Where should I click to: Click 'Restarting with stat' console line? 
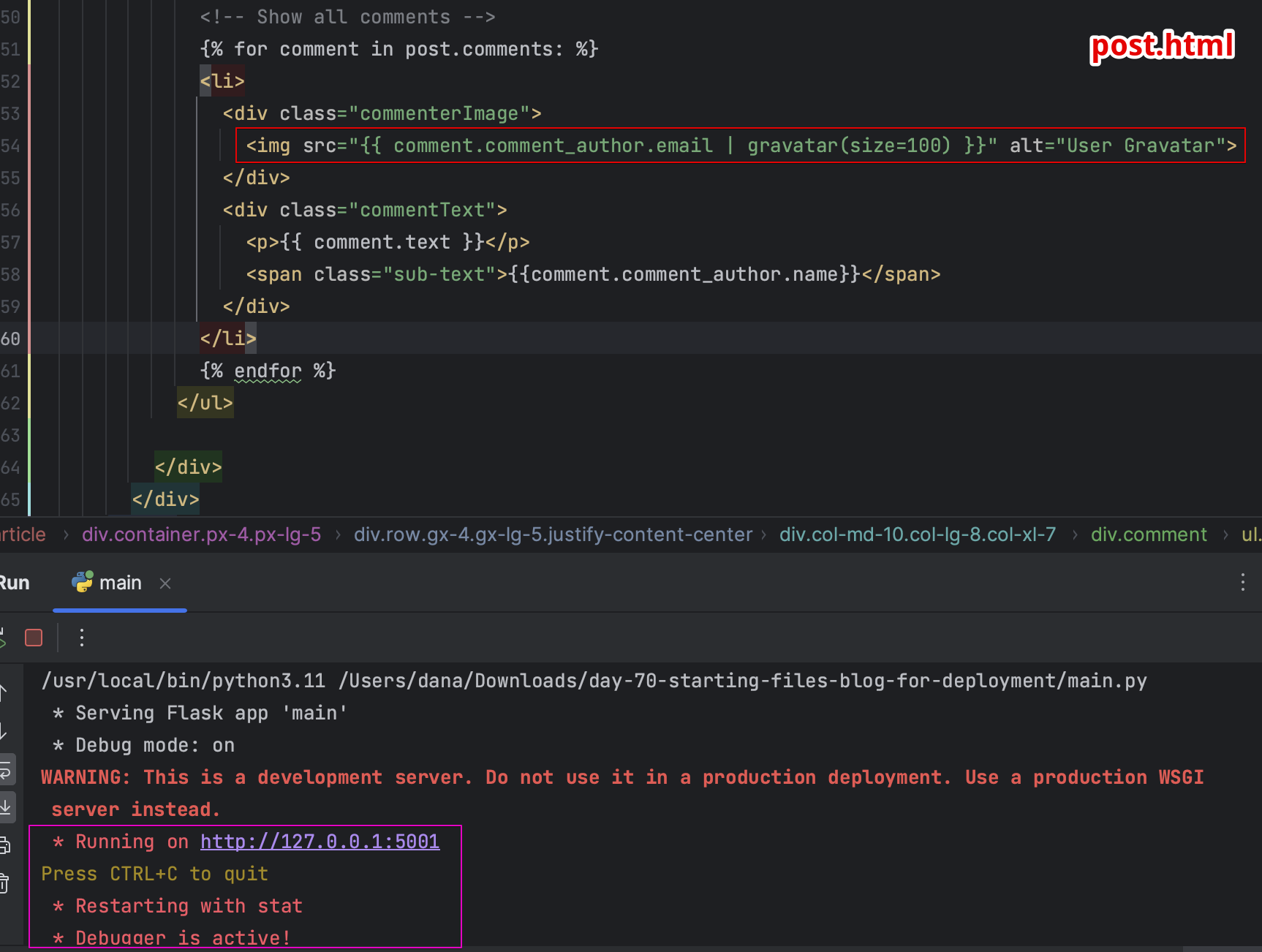coord(178,906)
